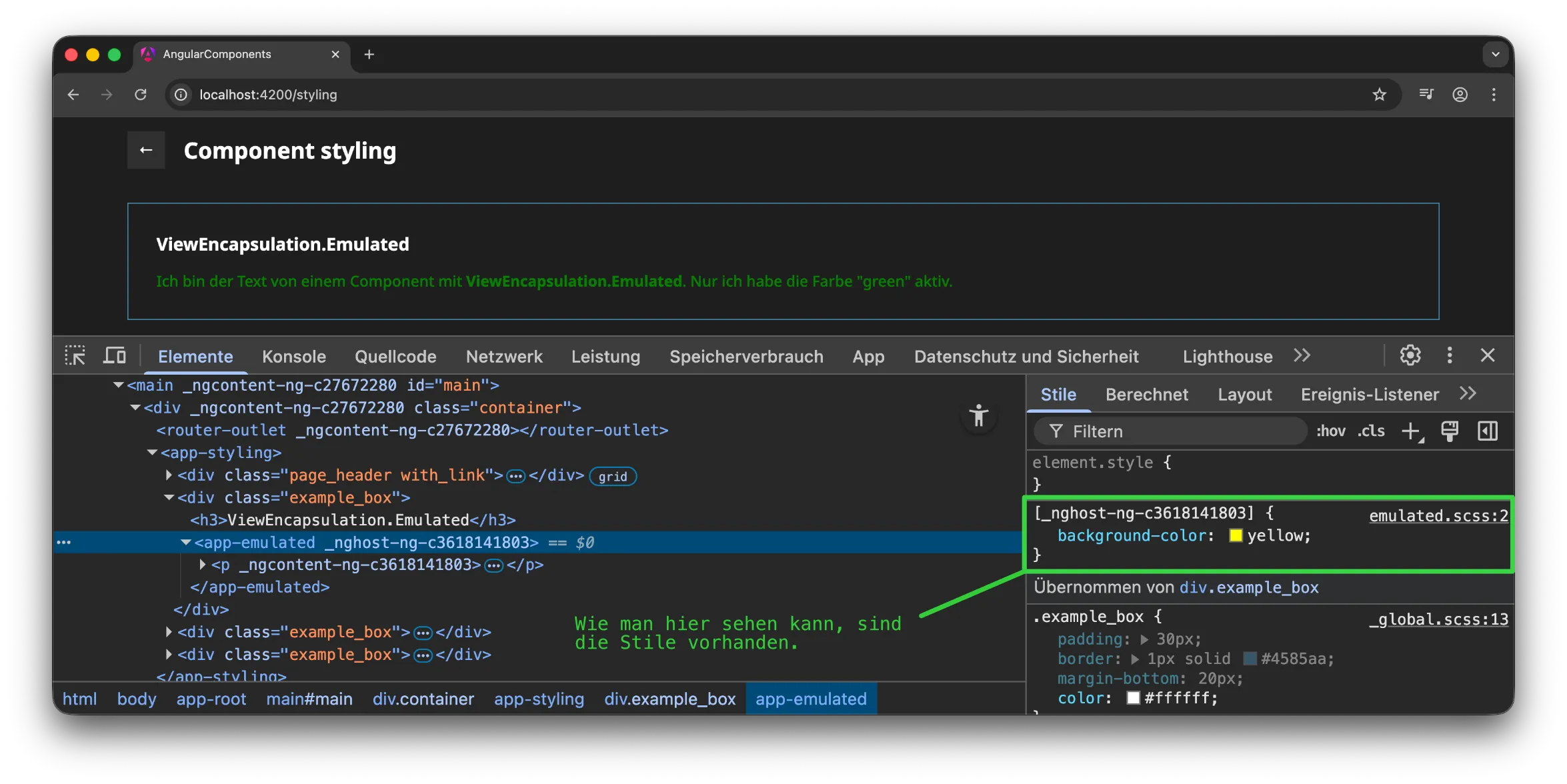Switch to the Konsole tab

293,357
